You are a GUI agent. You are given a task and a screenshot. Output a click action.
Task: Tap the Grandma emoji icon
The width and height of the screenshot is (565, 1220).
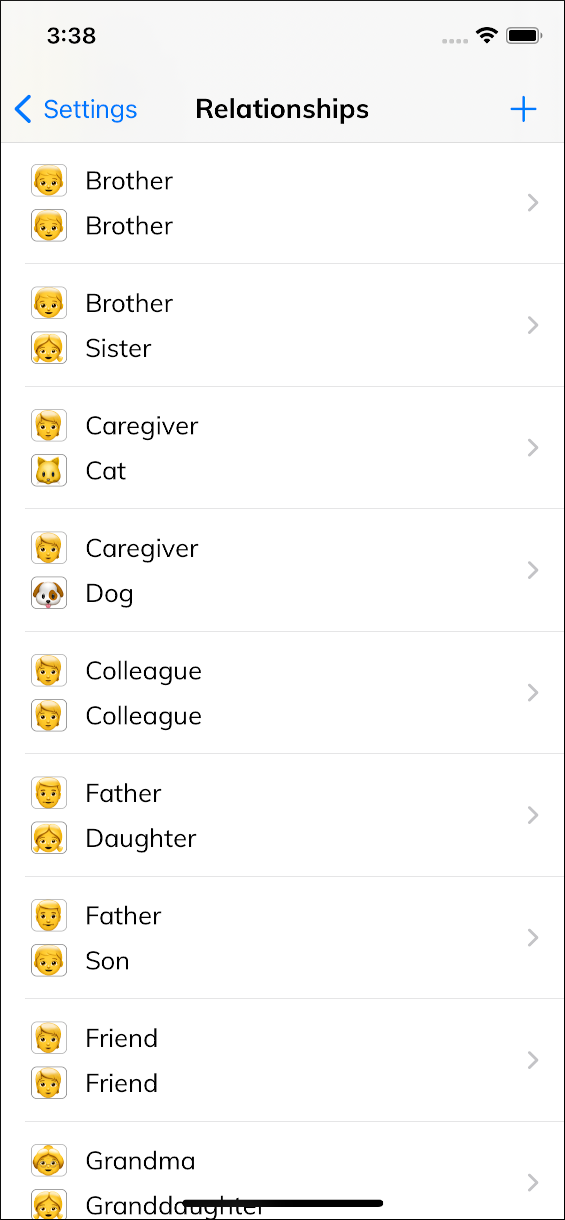[49, 1161]
